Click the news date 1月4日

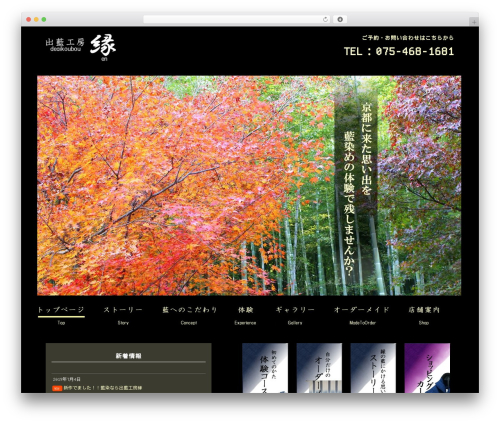(x=67, y=379)
